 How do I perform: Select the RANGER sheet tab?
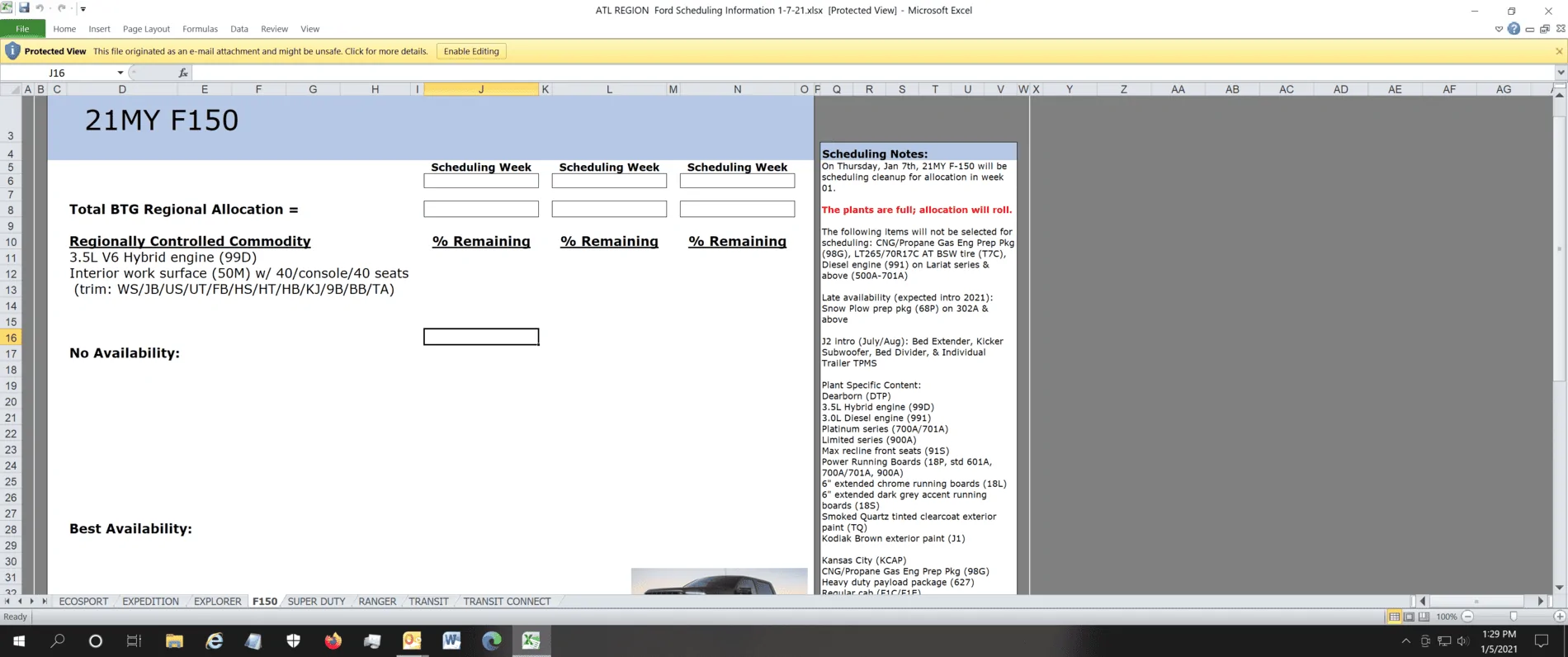pyautogui.click(x=377, y=602)
